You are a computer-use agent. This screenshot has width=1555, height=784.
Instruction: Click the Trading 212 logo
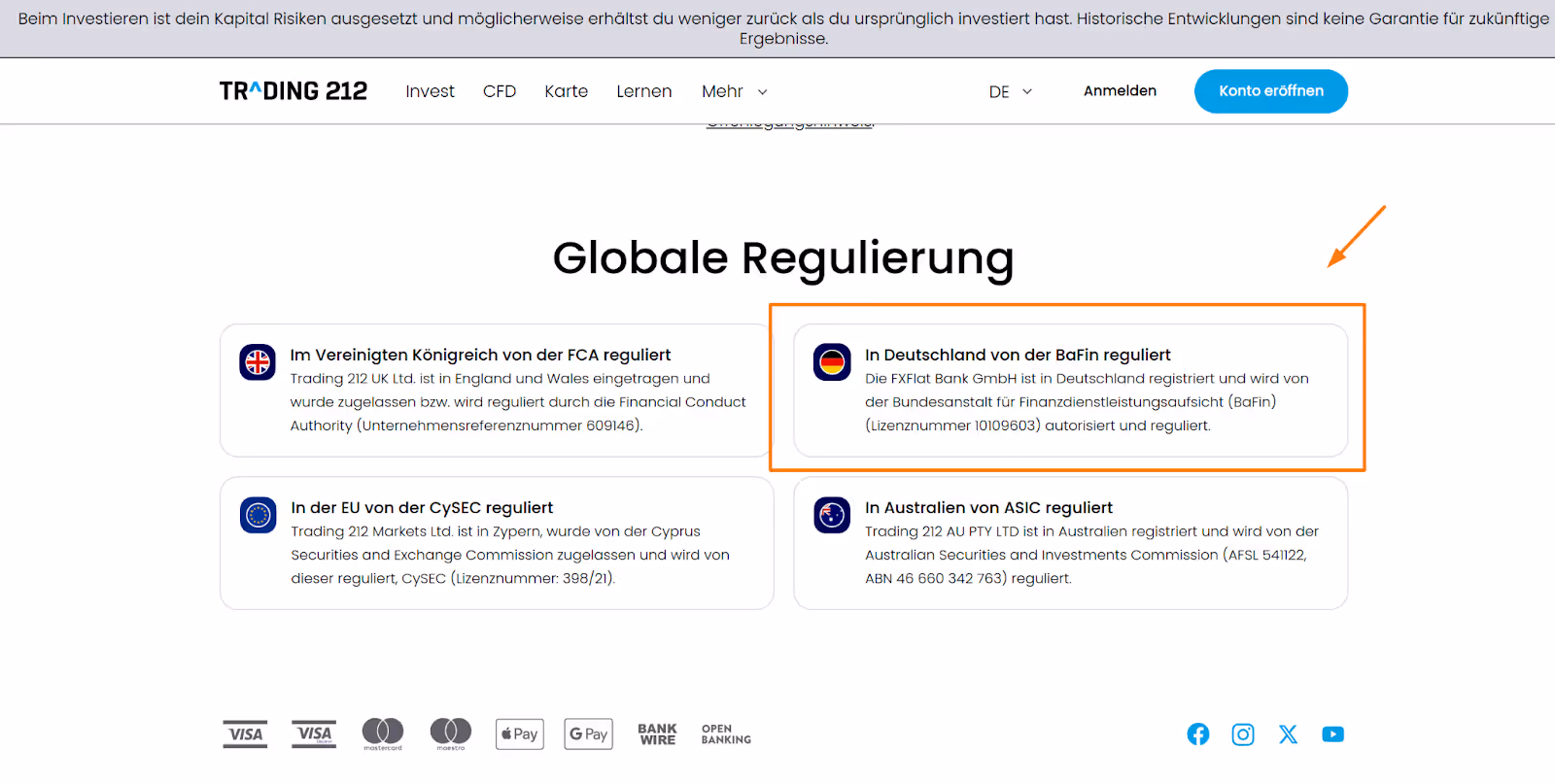(294, 91)
